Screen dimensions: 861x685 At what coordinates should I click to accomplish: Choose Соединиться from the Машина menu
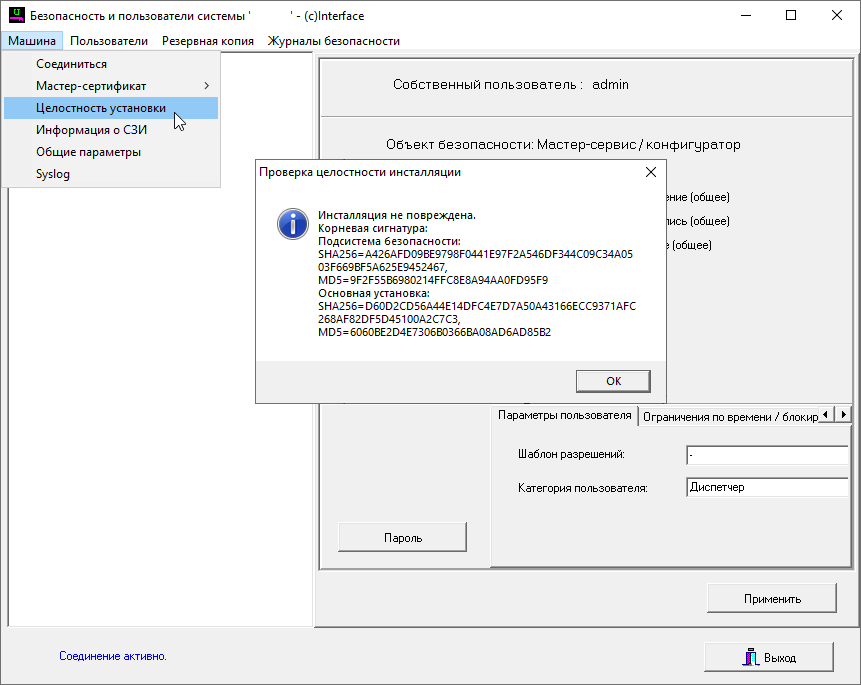(71, 64)
